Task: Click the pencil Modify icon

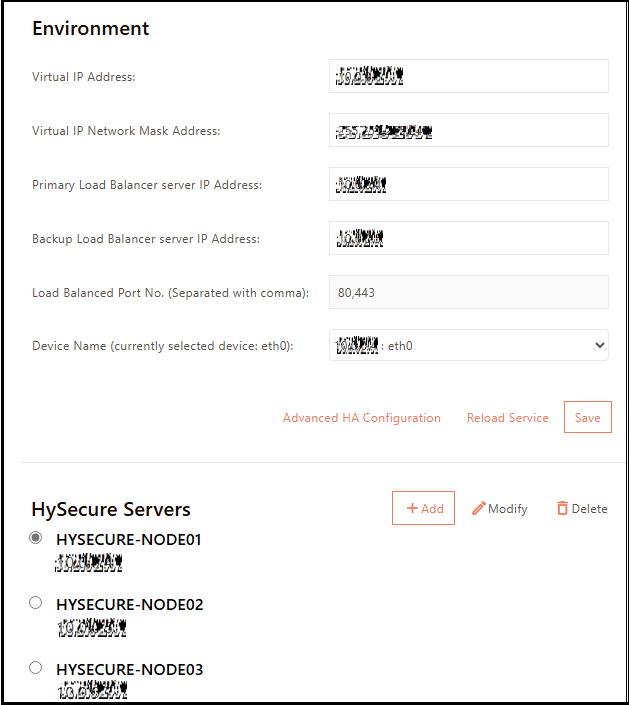Action: (x=479, y=509)
